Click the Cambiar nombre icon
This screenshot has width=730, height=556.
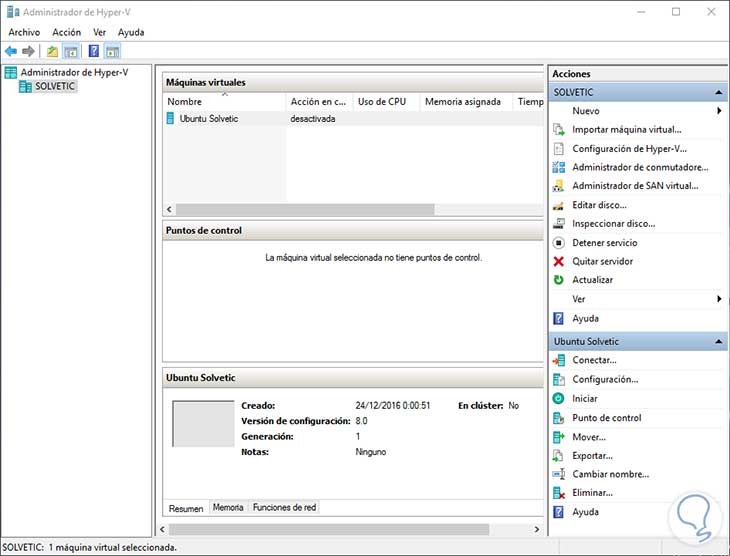point(559,474)
